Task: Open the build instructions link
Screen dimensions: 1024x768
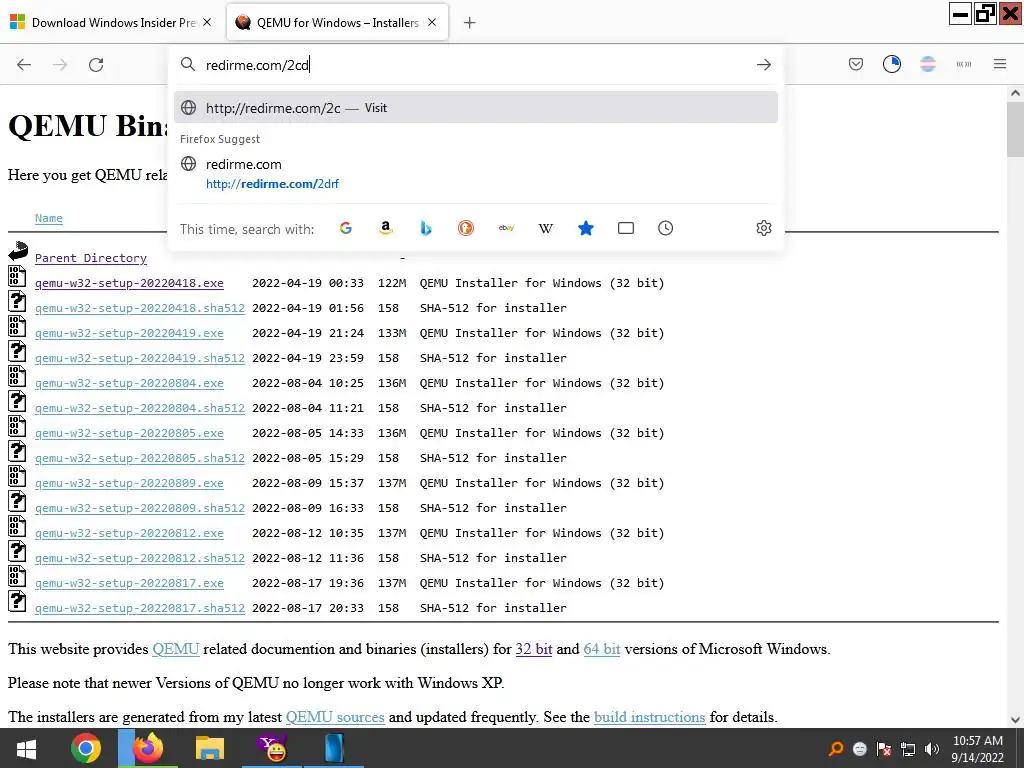Action: coord(649,717)
